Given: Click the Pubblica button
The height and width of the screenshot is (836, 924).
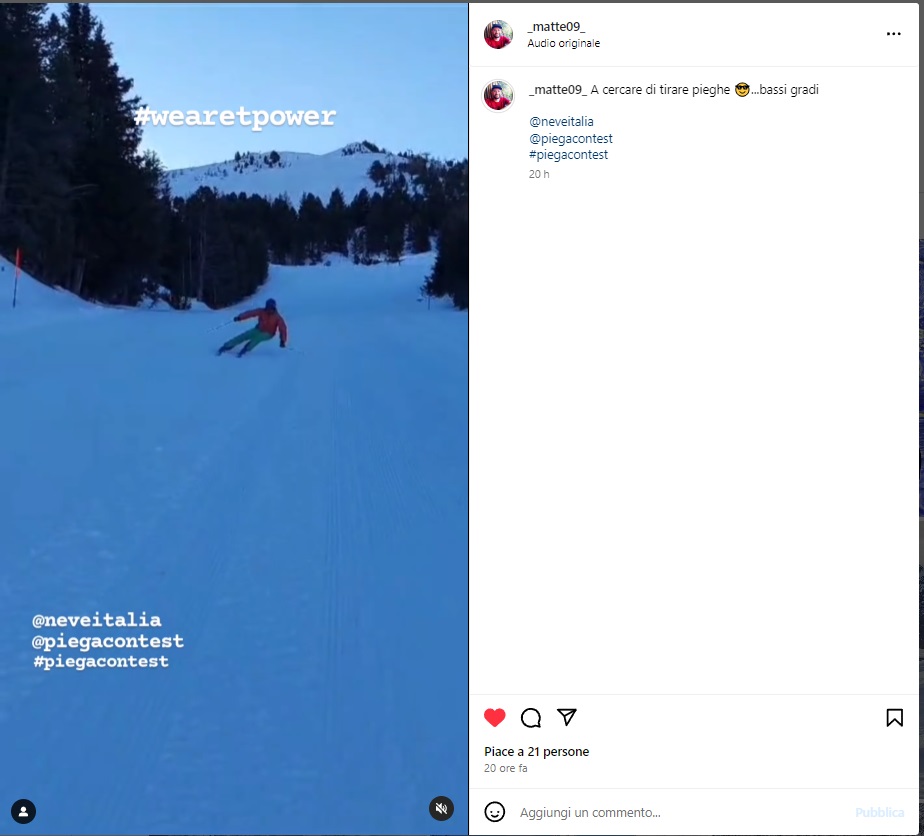Looking at the screenshot, I should 879,812.
